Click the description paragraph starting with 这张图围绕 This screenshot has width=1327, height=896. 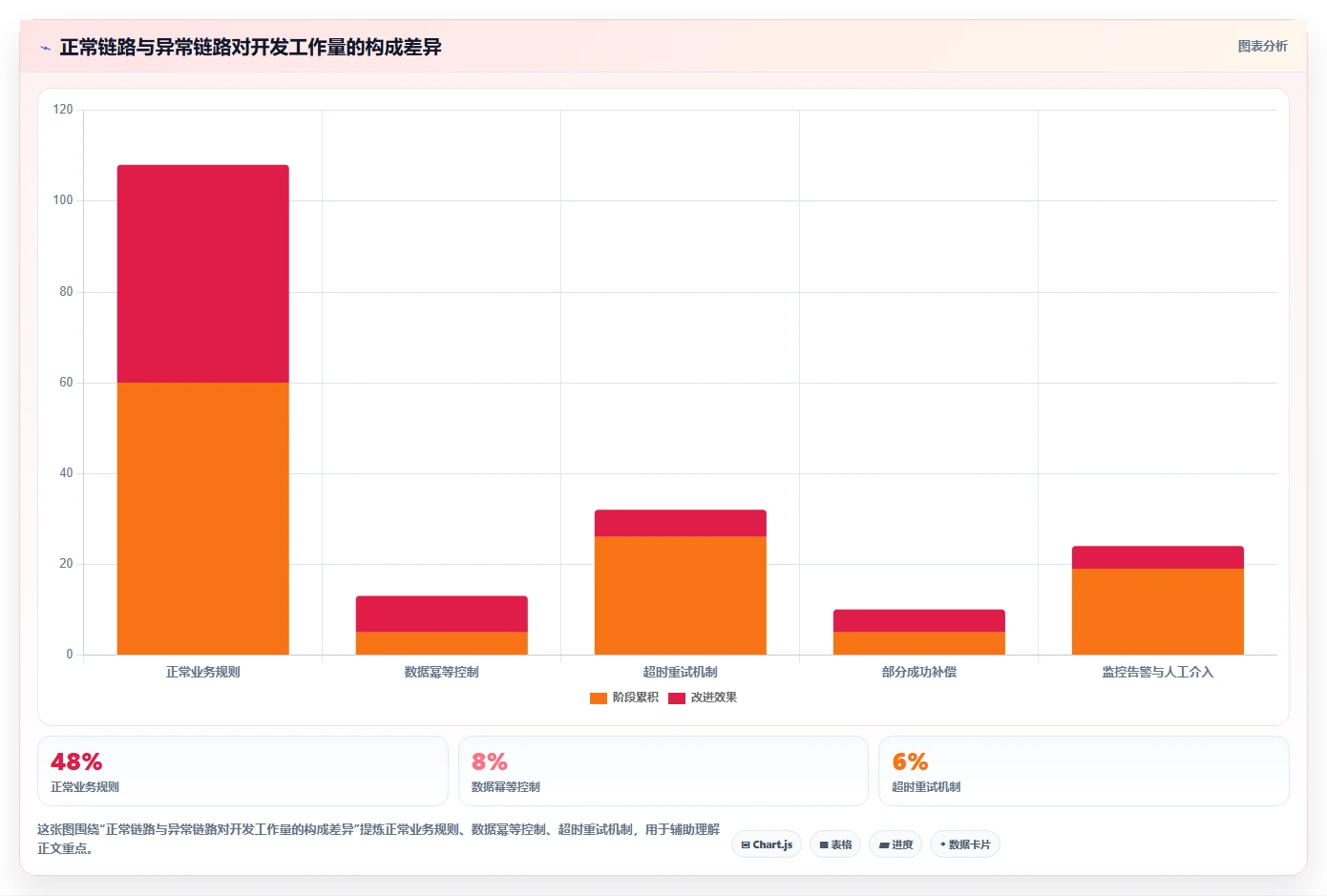pyautogui.click(x=379, y=839)
